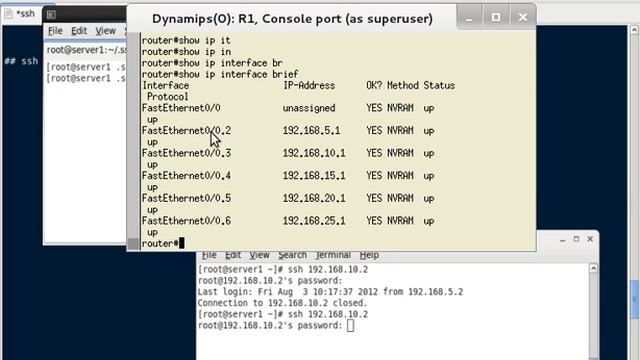Click IP address 192.168.10.1
This screenshot has width=640, height=360.
tap(314, 153)
